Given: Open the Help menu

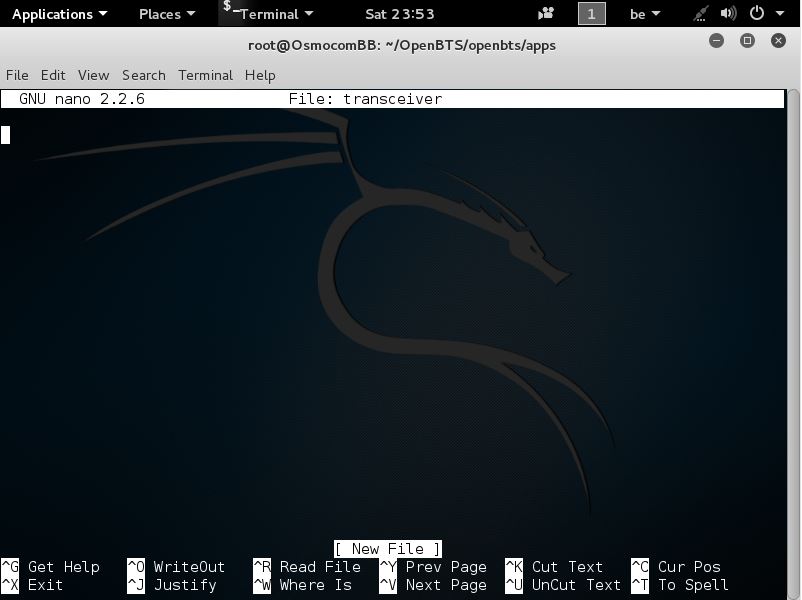Looking at the screenshot, I should pyautogui.click(x=260, y=75).
